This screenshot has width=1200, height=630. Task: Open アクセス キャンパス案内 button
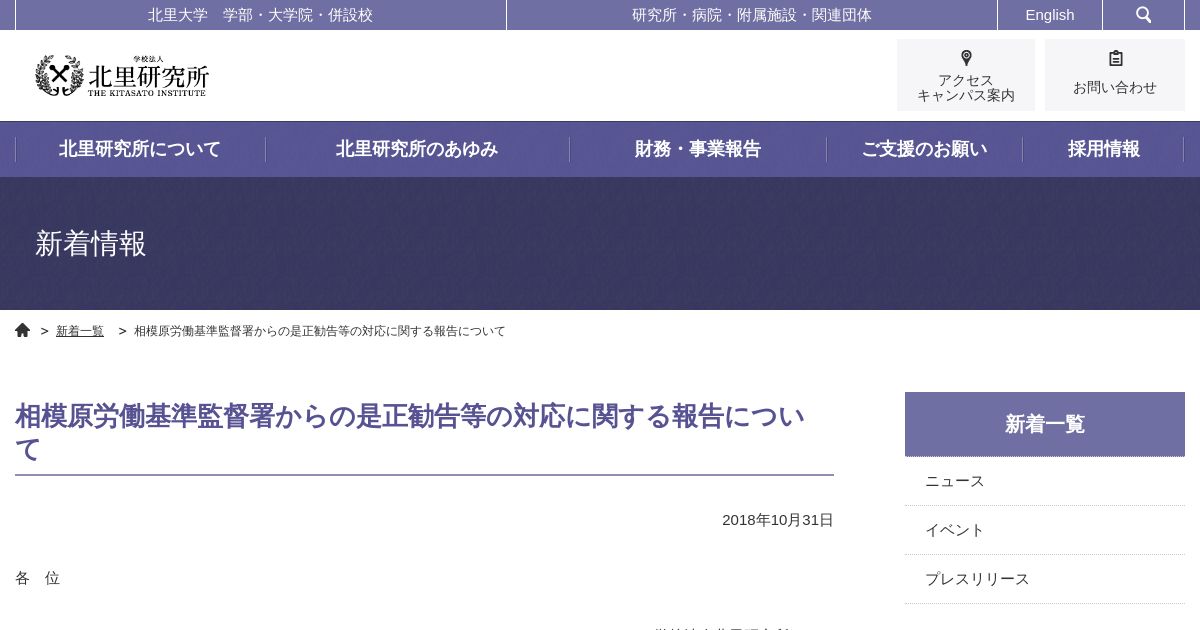[966, 75]
